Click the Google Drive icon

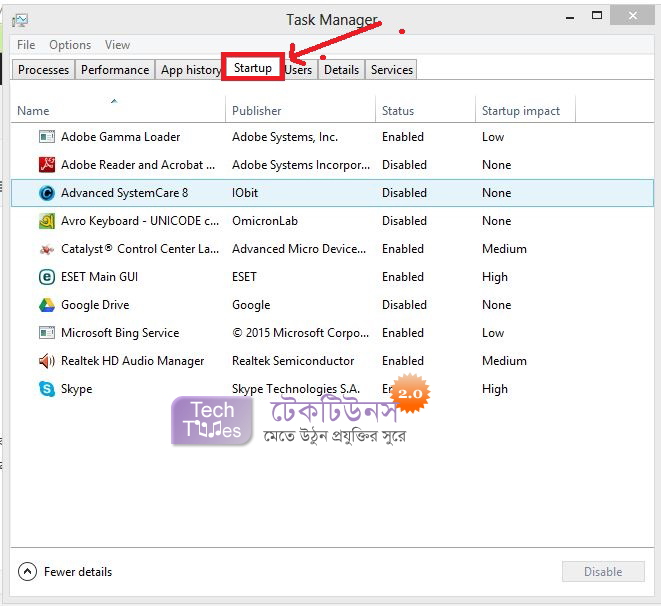click(47, 305)
